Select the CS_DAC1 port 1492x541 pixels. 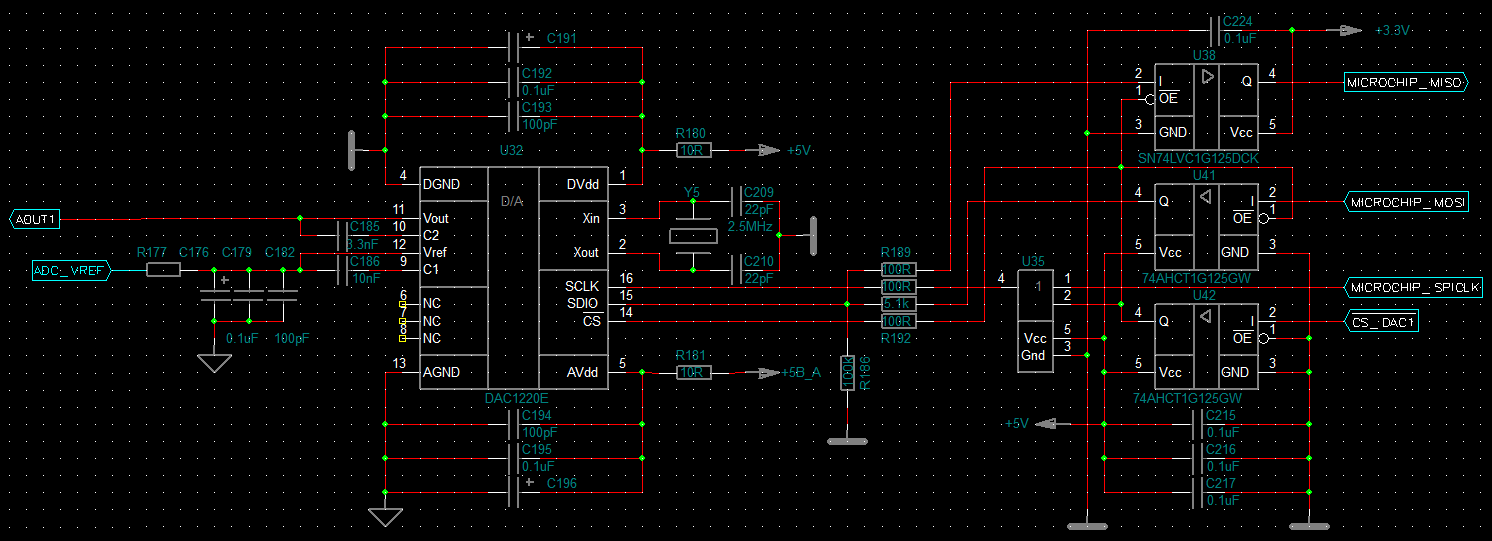pos(1381,322)
